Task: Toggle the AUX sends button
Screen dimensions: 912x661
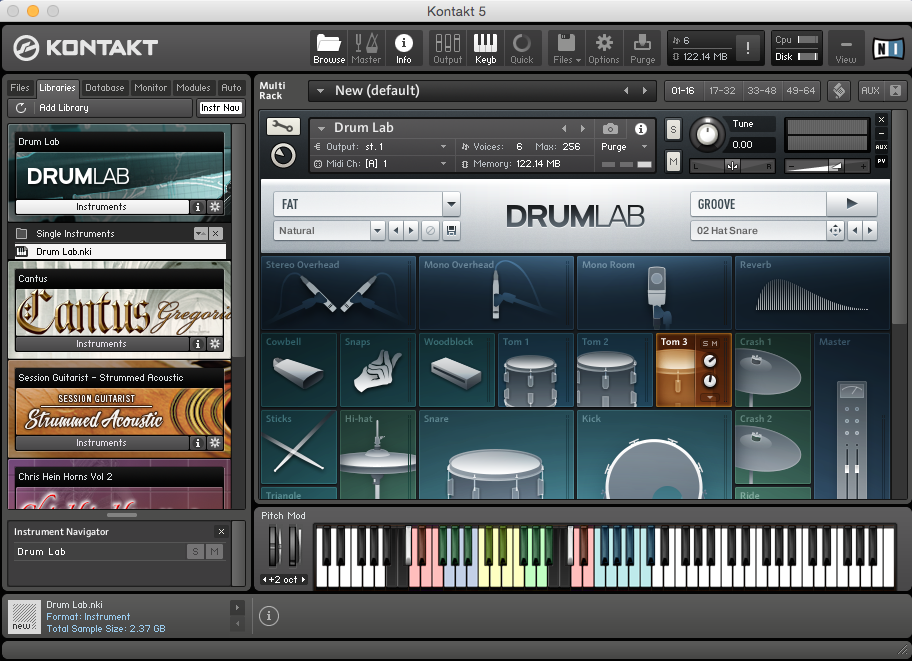Action: [870, 91]
